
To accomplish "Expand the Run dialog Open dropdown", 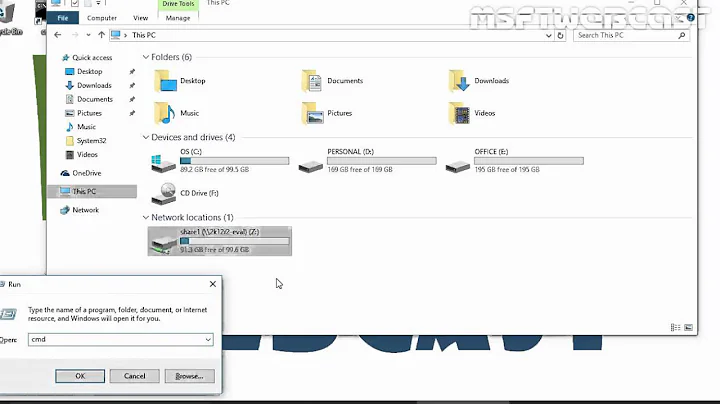I will coord(208,340).
